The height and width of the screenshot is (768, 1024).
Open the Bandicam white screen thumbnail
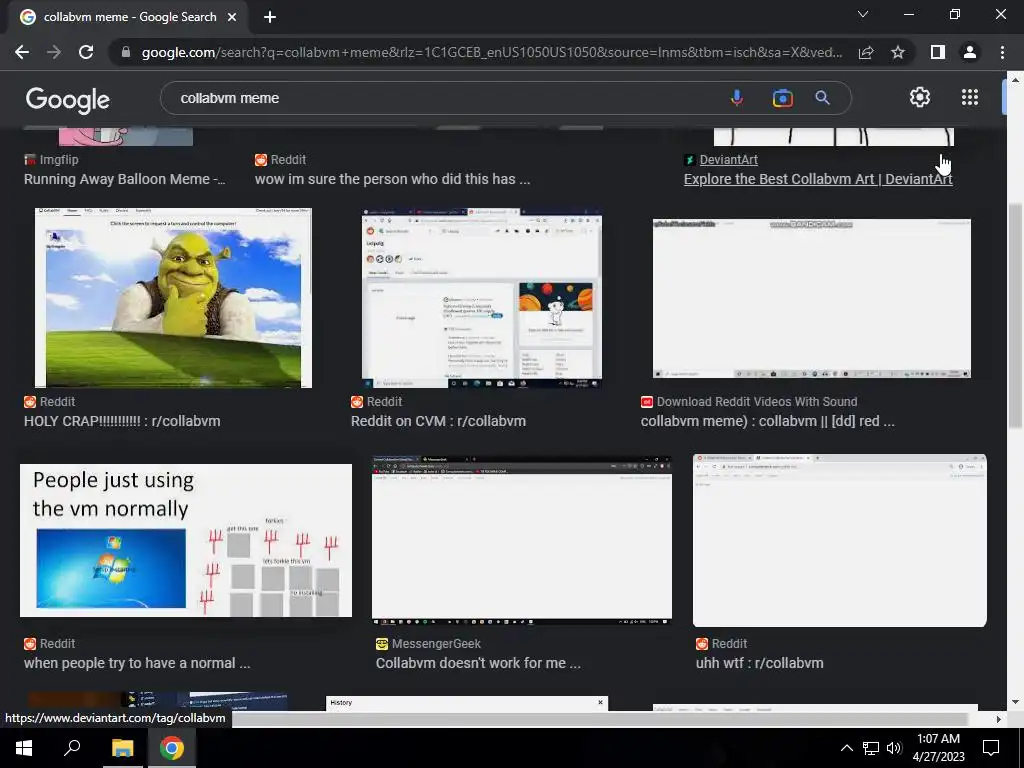tap(812, 298)
